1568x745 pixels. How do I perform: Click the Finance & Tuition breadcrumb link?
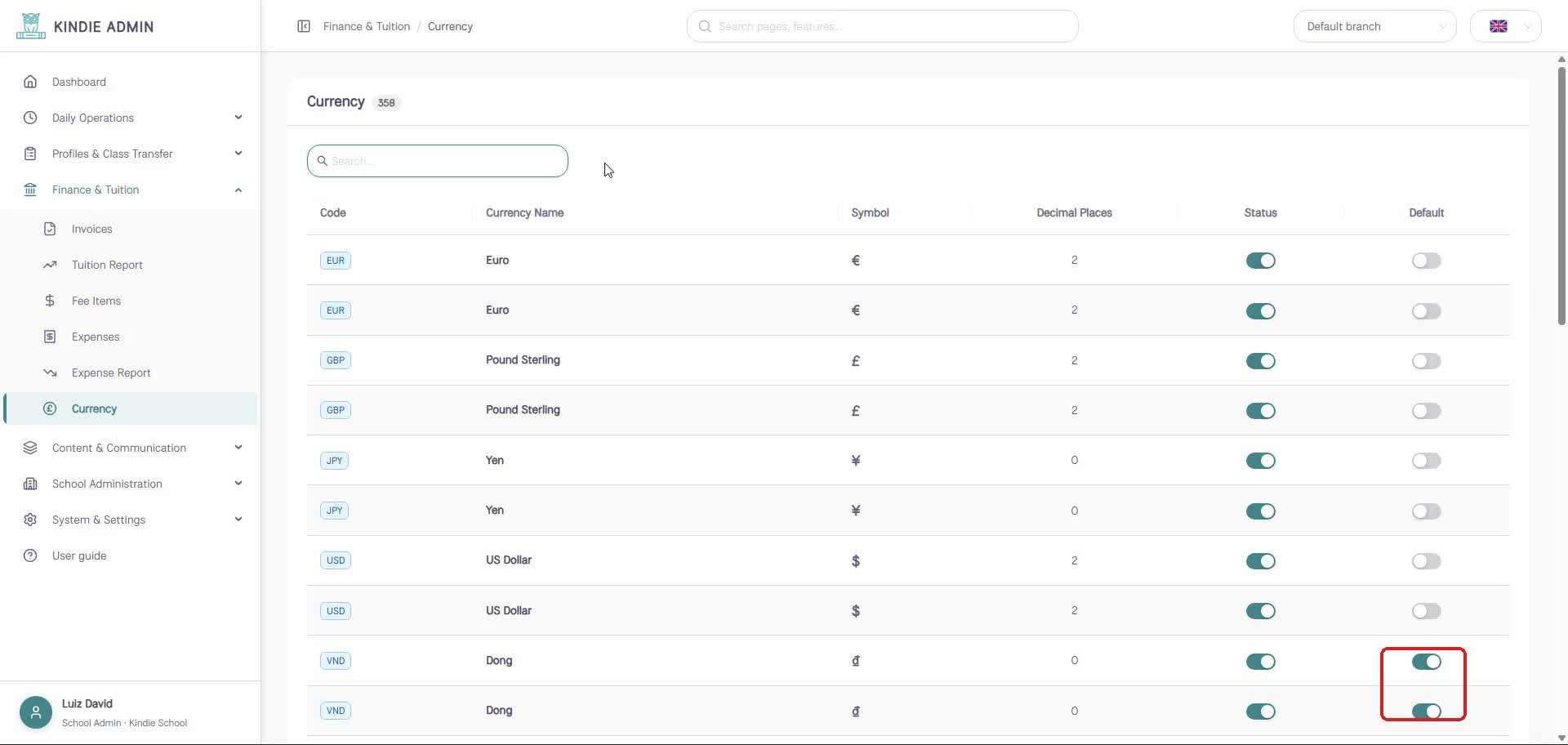[367, 26]
